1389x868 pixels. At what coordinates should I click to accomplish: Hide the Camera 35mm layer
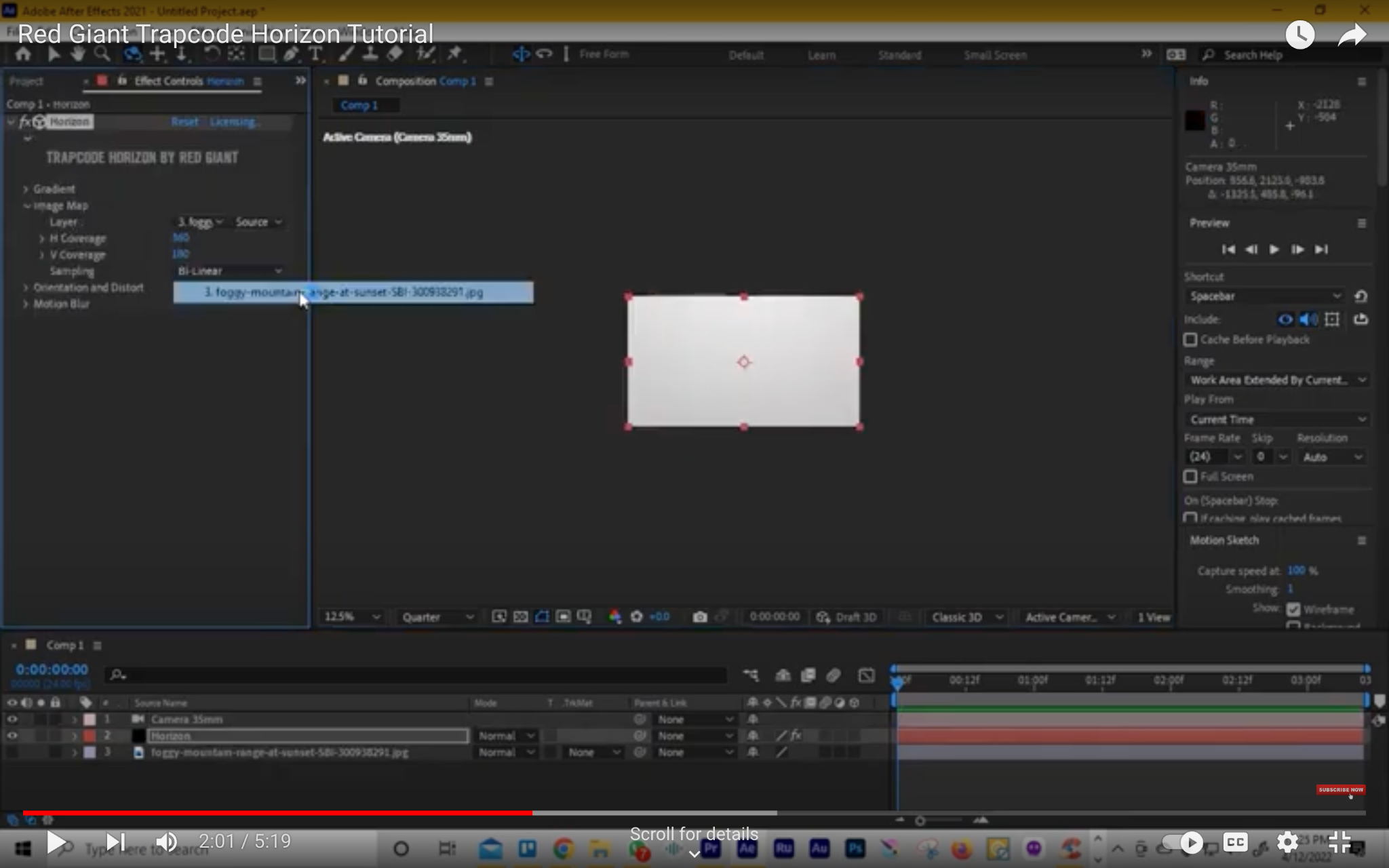coord(12,719)
